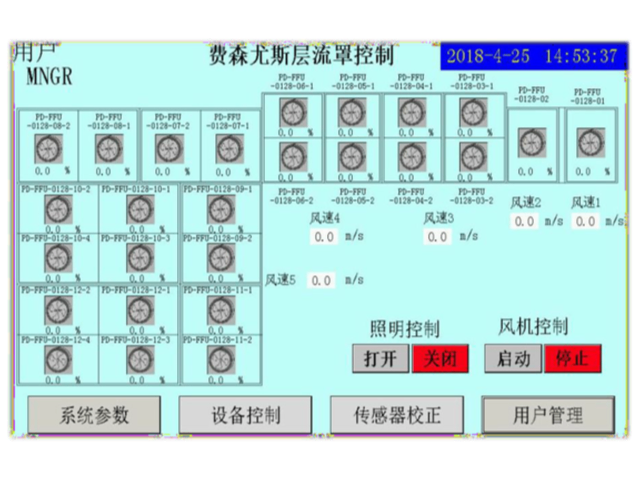Choose the PD-FFU-0128-04-2 fan icon

(413, 158)
